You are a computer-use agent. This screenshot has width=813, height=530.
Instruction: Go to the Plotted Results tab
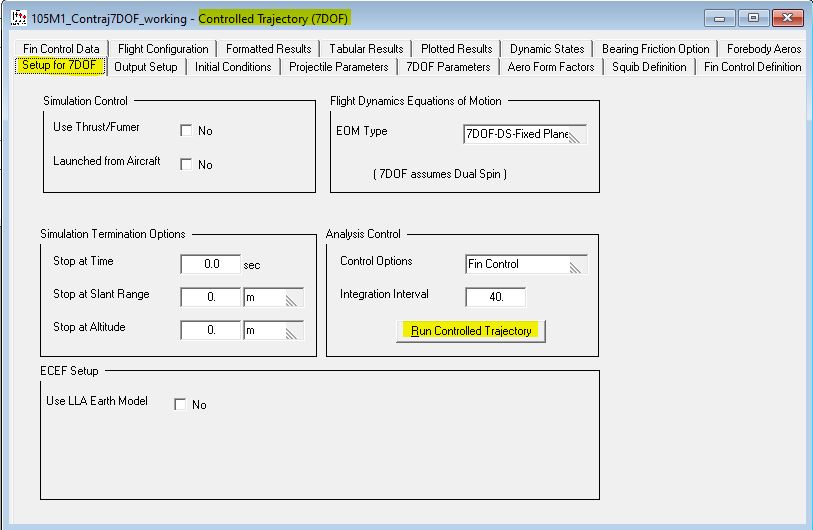coord(456,48)
